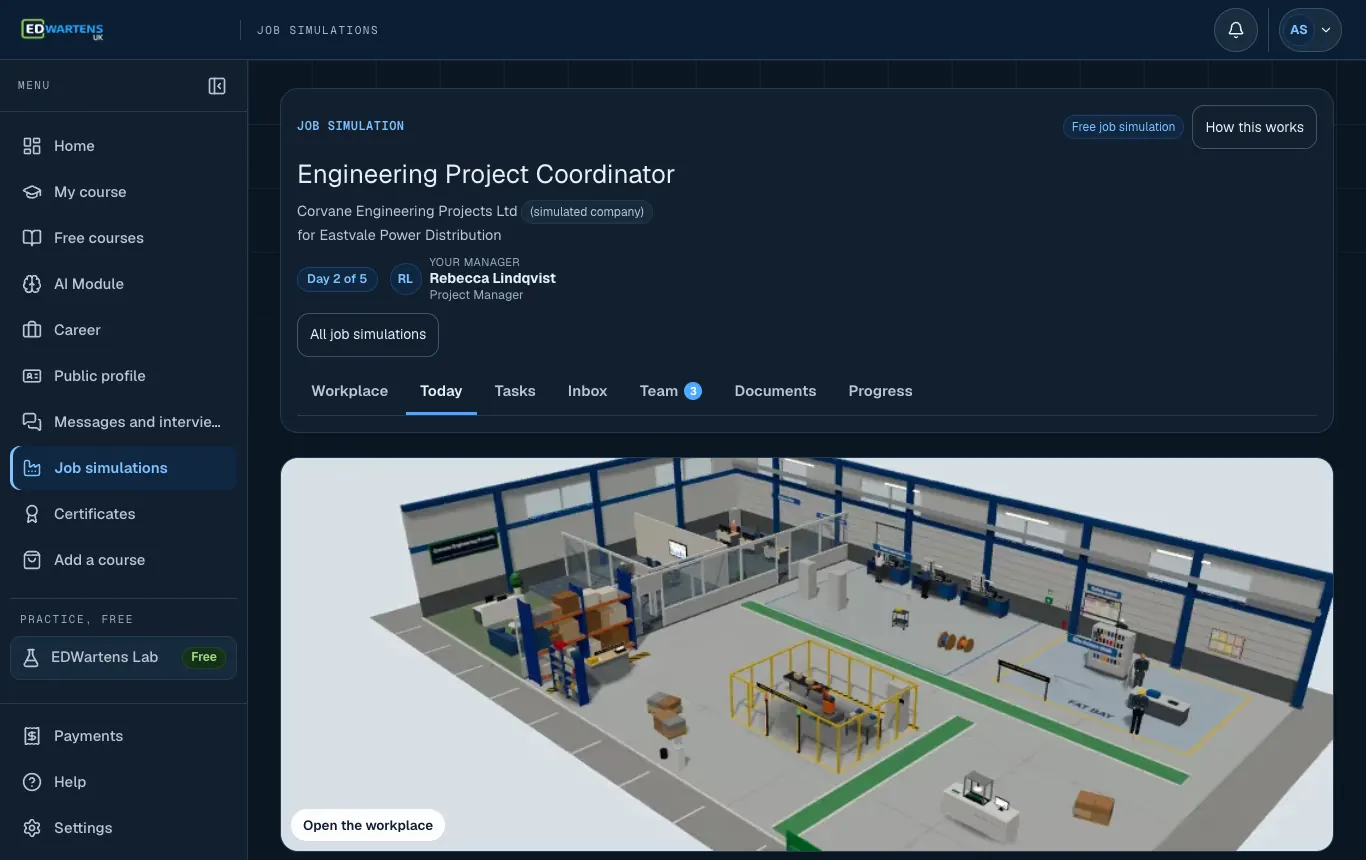The width and height of the screenshot is (1366, 860).
Task: Click for Eastvale Power Distribution text
Action: click(399, 235)
